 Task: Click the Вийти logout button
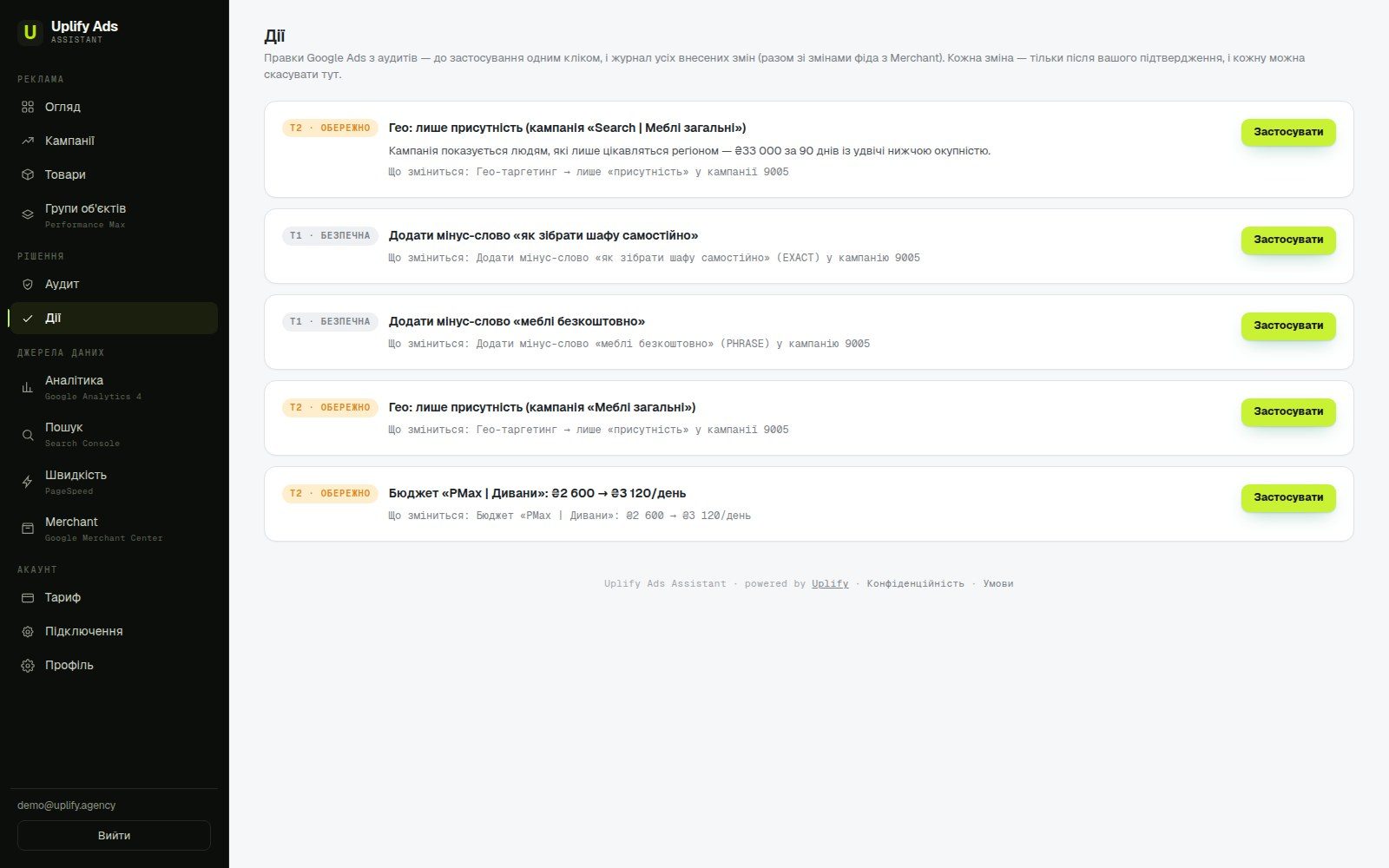(x=114, y=836)
